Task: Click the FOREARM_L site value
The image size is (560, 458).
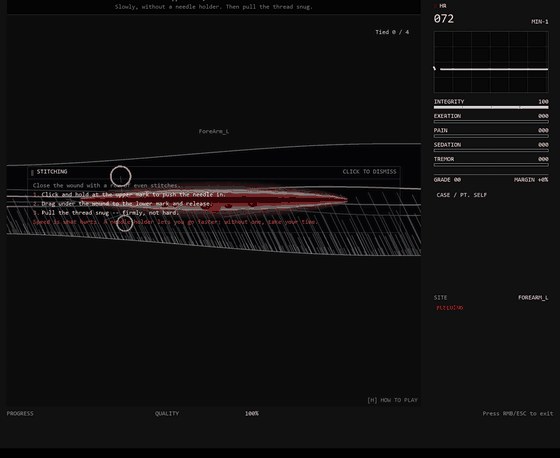Action: (533, 298)
